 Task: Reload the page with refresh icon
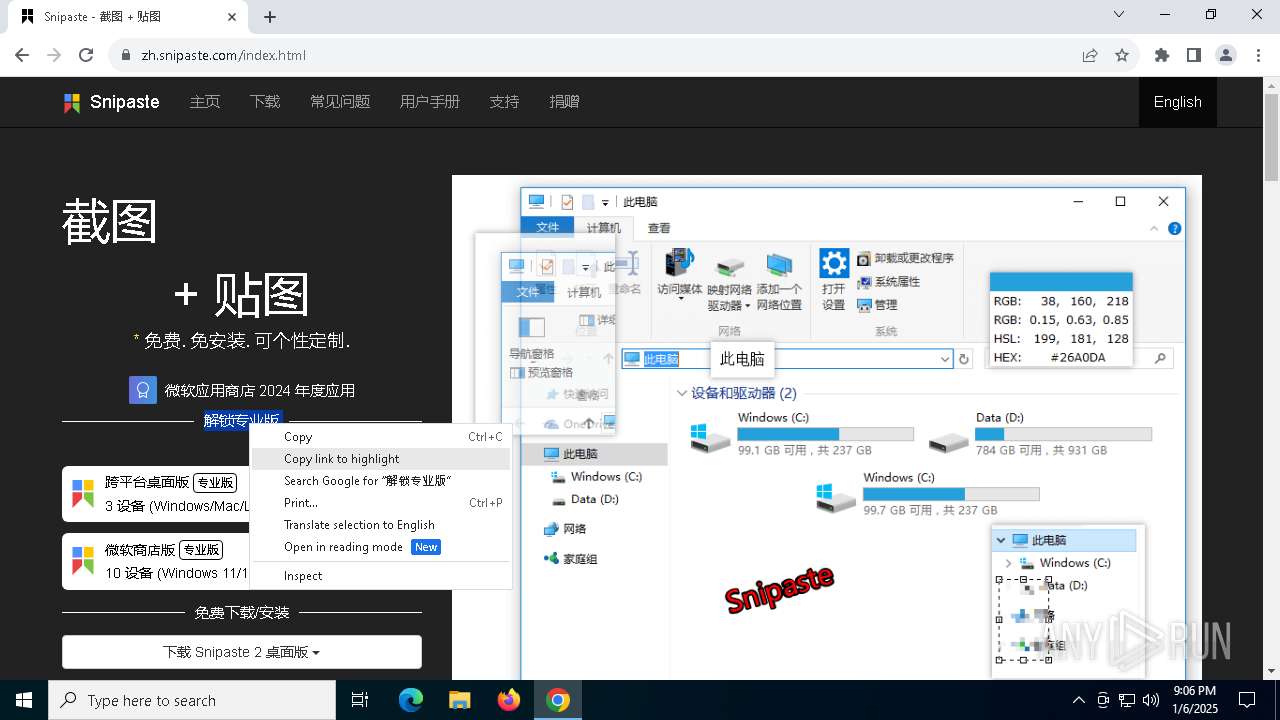[x=86, y=55]
